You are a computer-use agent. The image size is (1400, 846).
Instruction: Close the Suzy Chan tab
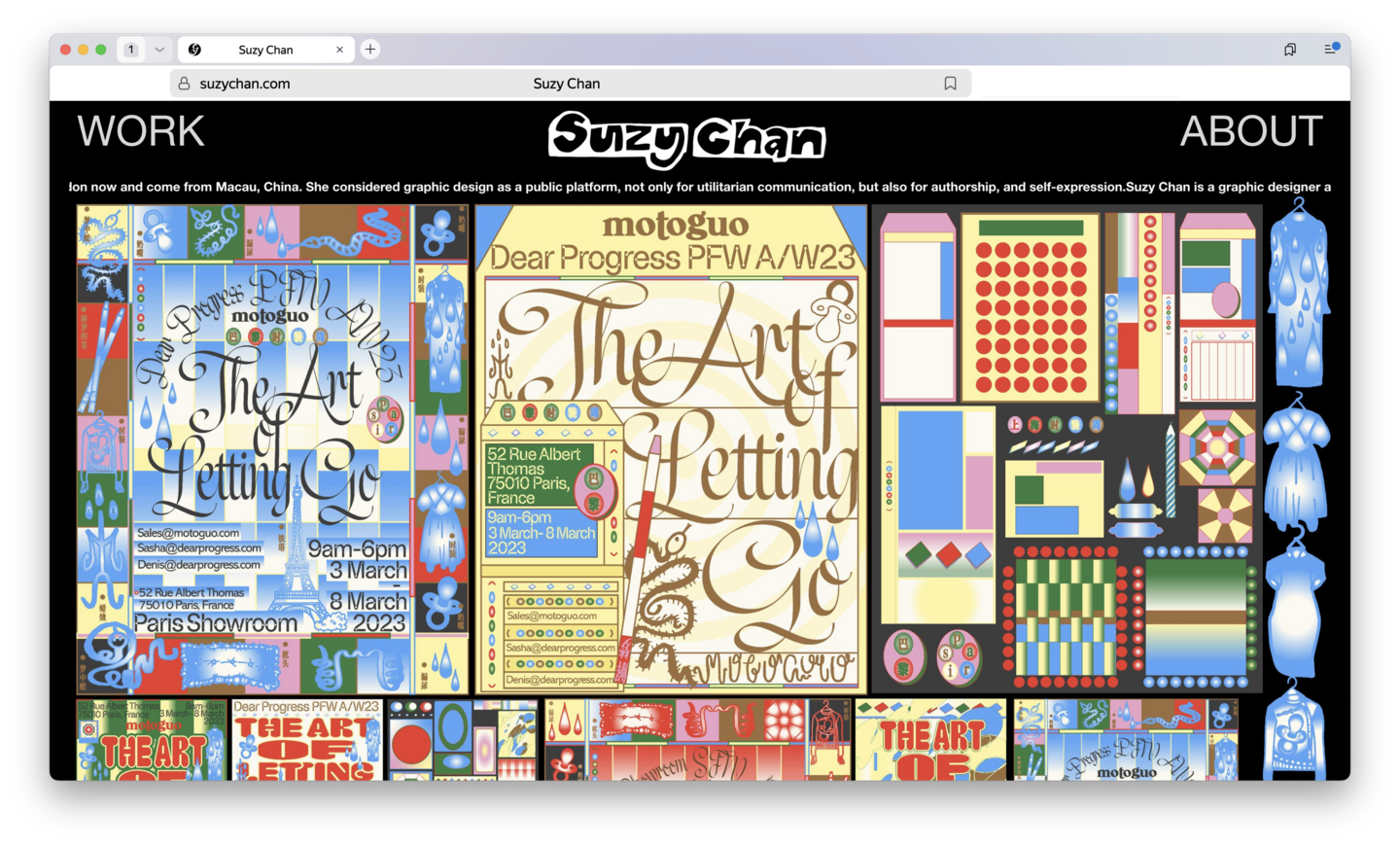pyautogui.click(x=339, y=50)
